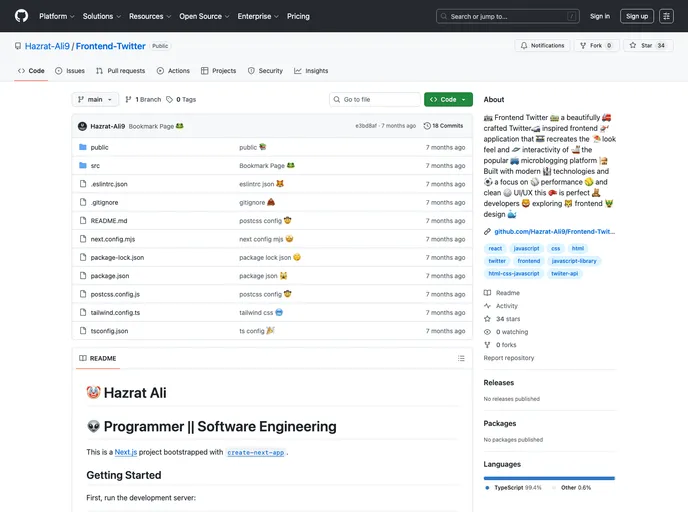The width and height of the screenshot is (688, 512).
Task: Open the .eslintrc.json file
Action: [x=109, y=184]
